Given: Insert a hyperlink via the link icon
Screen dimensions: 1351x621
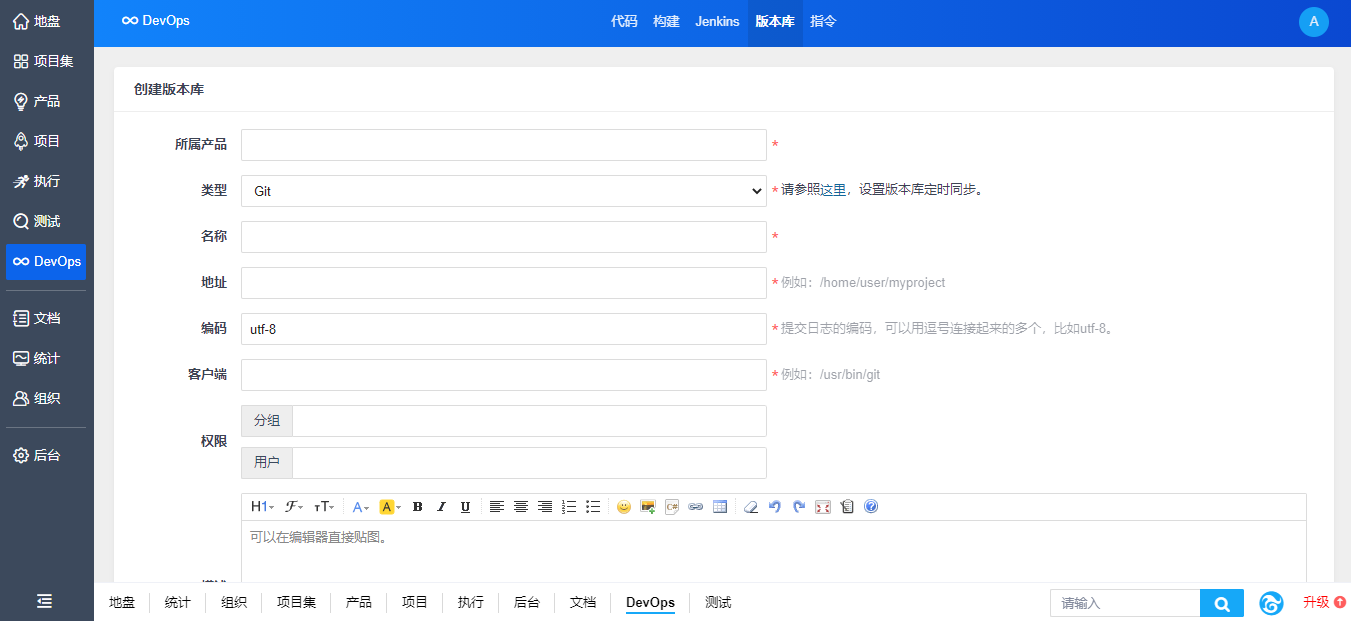Looking at the screenshot, I should click(x=696, y=507).
